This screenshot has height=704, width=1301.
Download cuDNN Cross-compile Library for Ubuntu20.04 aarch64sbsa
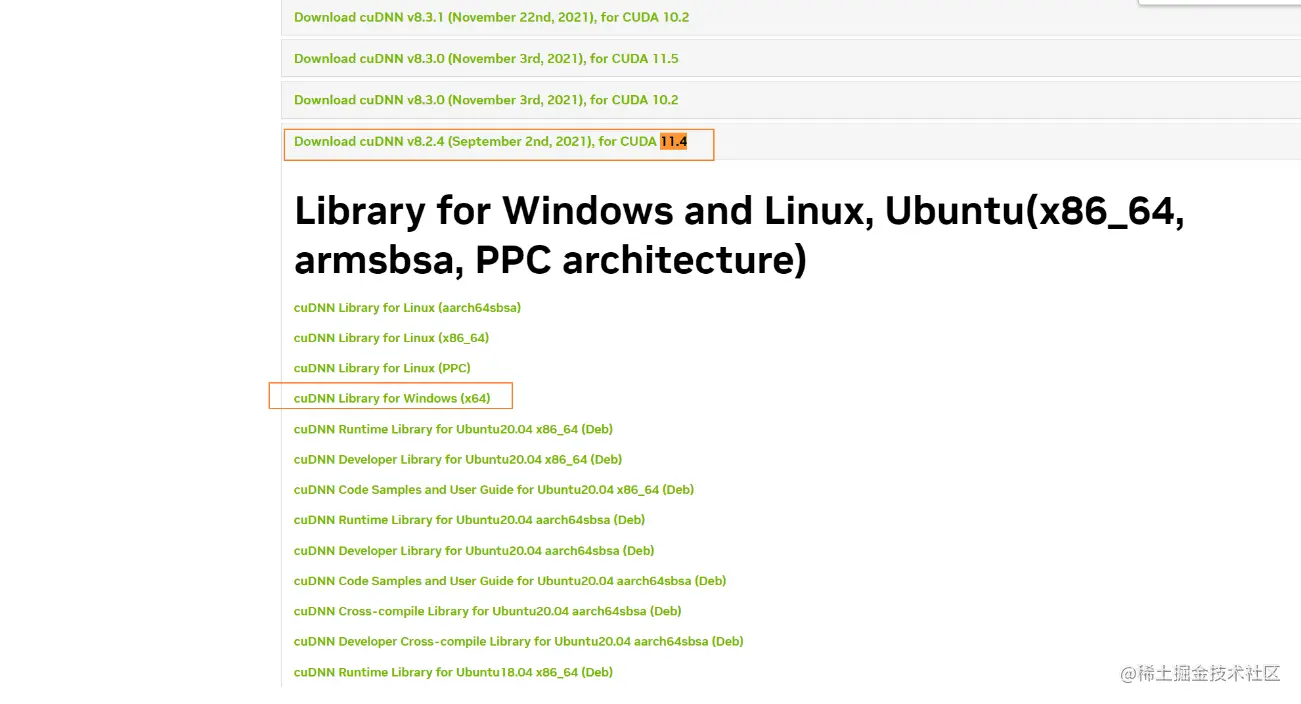(487, 611)
